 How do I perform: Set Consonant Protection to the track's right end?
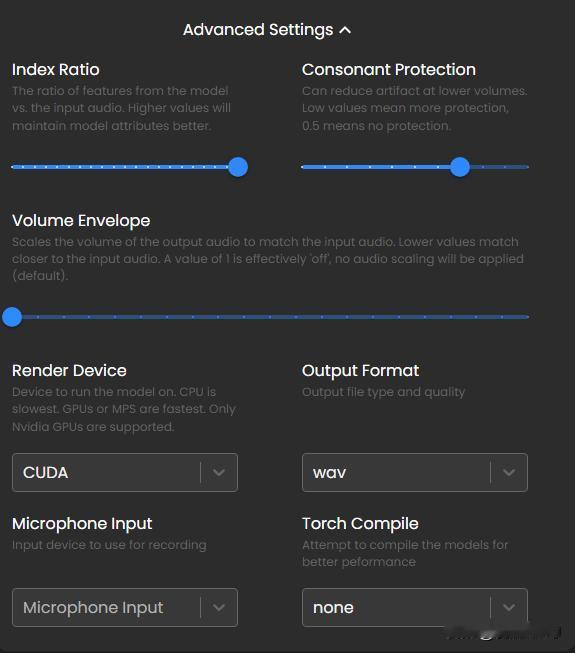[528, 167]
